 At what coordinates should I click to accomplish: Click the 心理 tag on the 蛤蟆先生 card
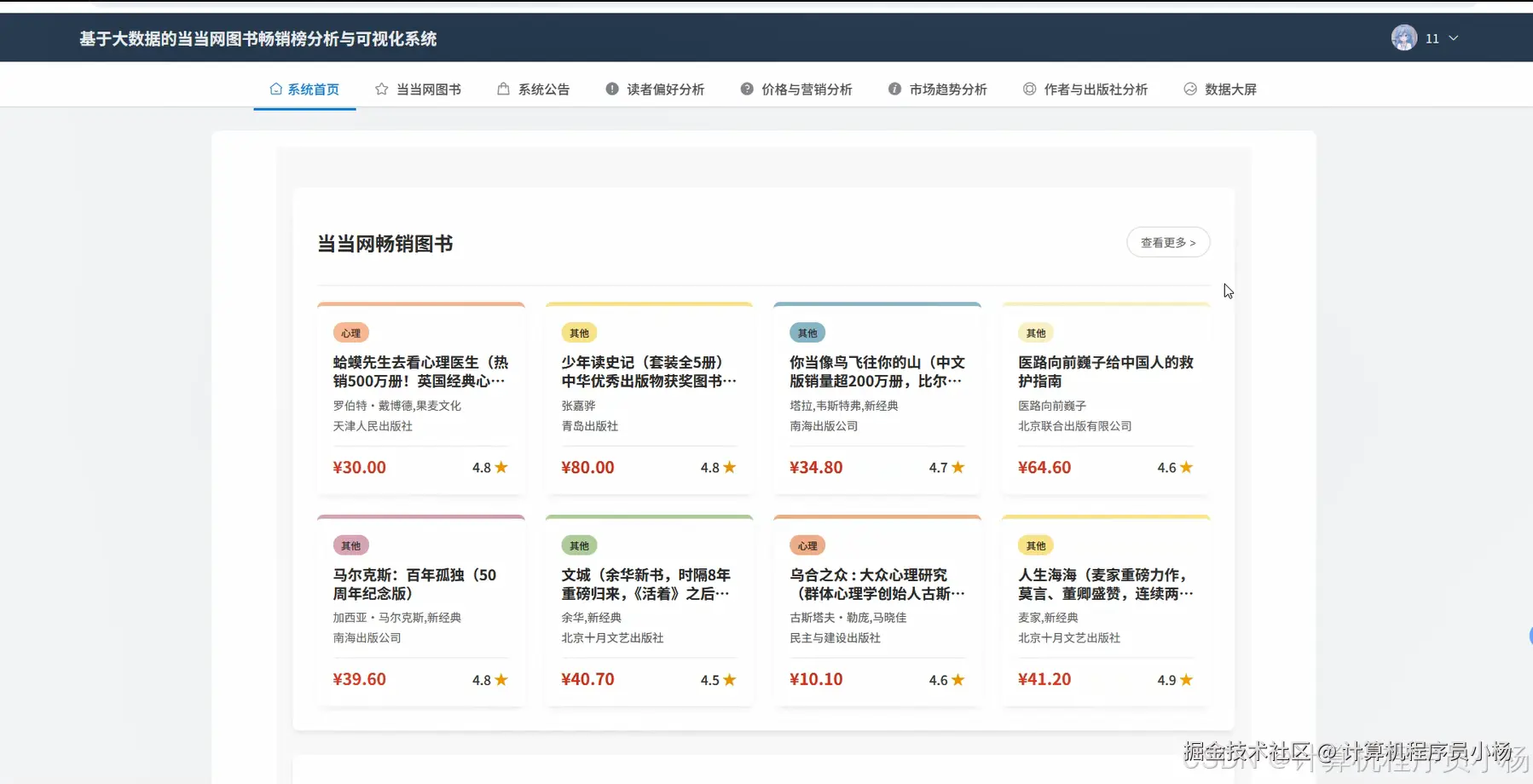tap(350, 333)
